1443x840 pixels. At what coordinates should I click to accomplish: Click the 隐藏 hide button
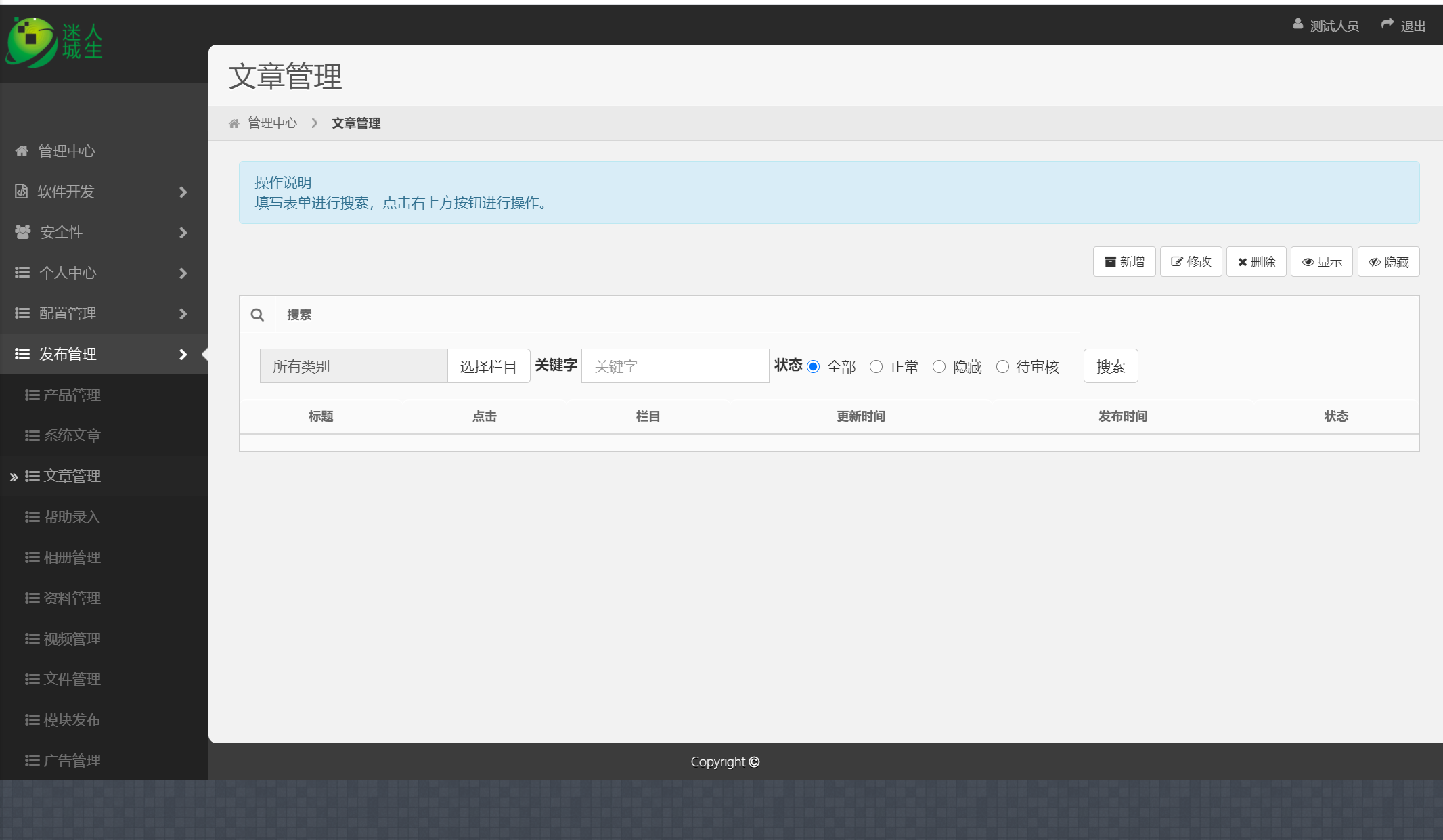click(x=1388, y=262)
